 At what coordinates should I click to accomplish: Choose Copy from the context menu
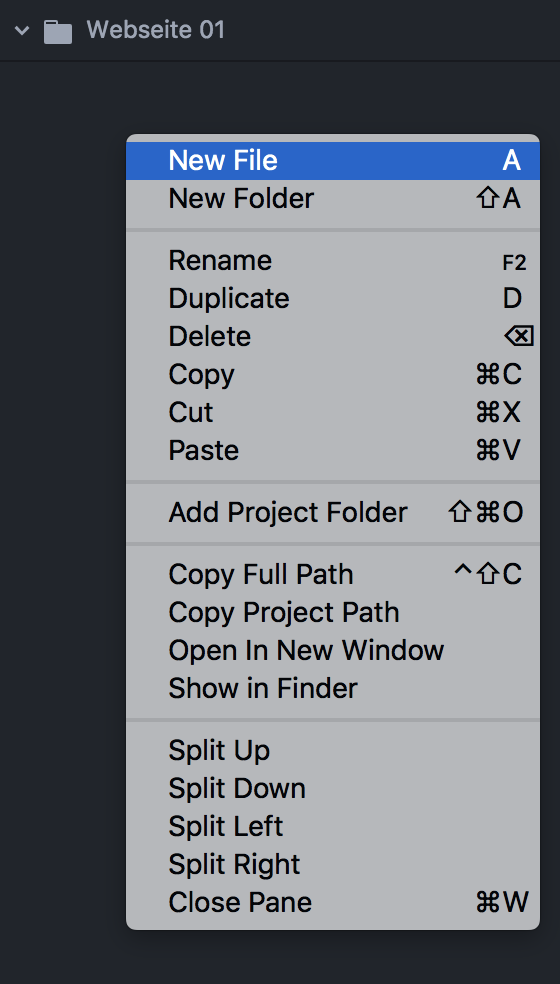(333, 375)
